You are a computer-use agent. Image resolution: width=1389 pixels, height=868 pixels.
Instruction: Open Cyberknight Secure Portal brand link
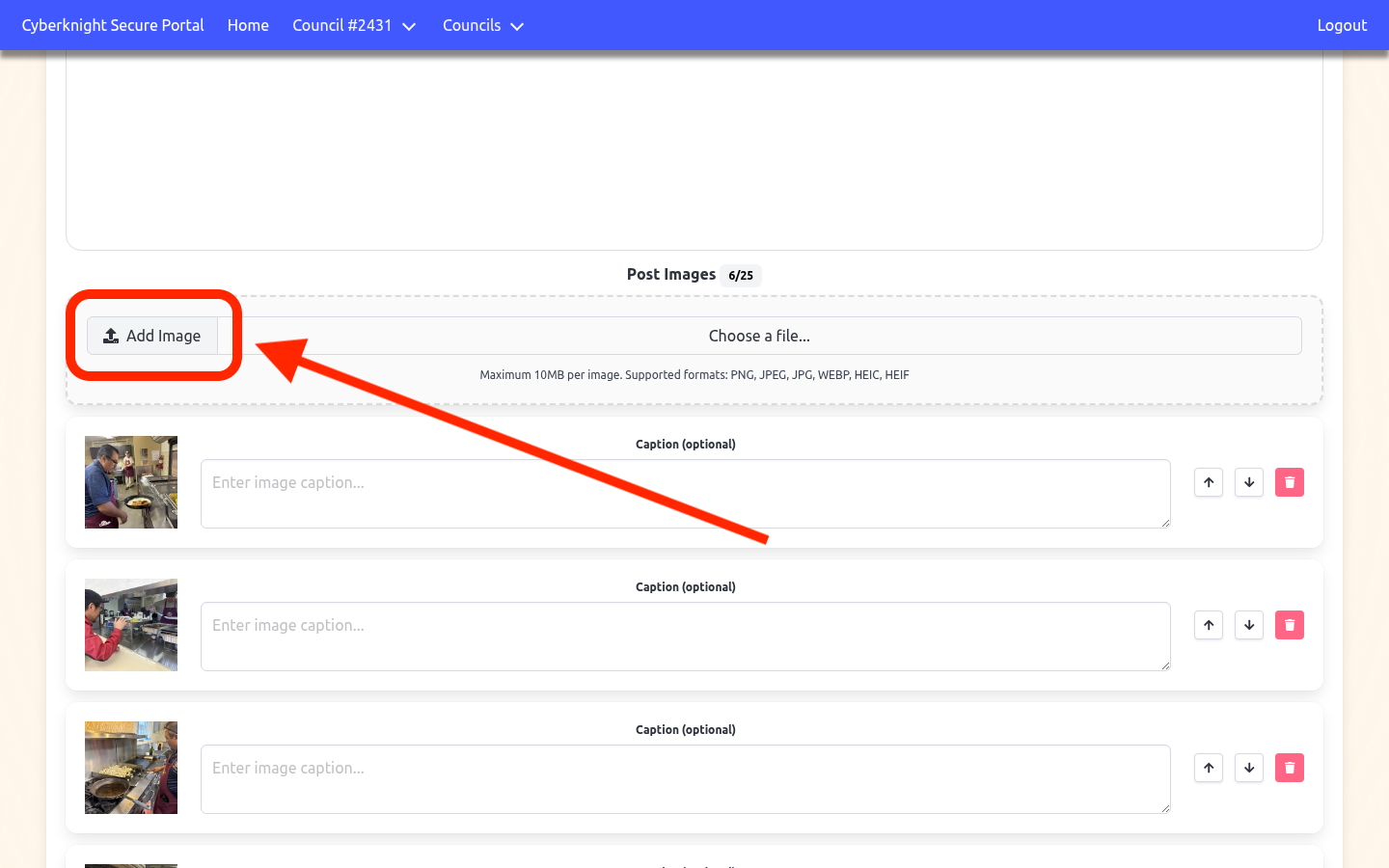click(113, 26)
